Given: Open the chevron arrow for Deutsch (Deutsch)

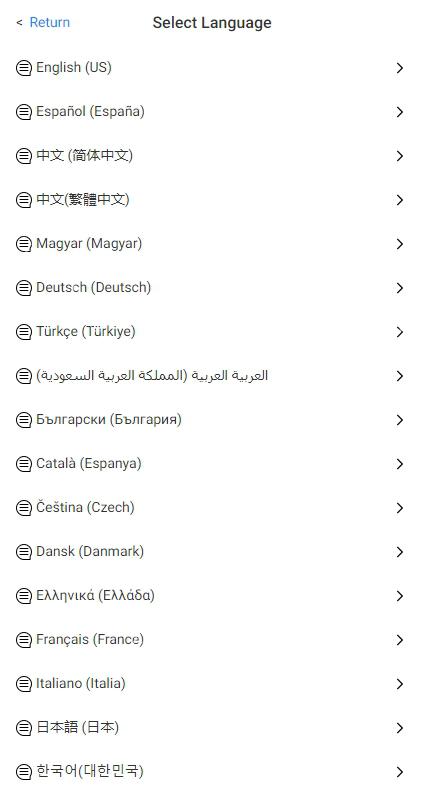Looking at the screenshot, I should (x=400, y=288).
